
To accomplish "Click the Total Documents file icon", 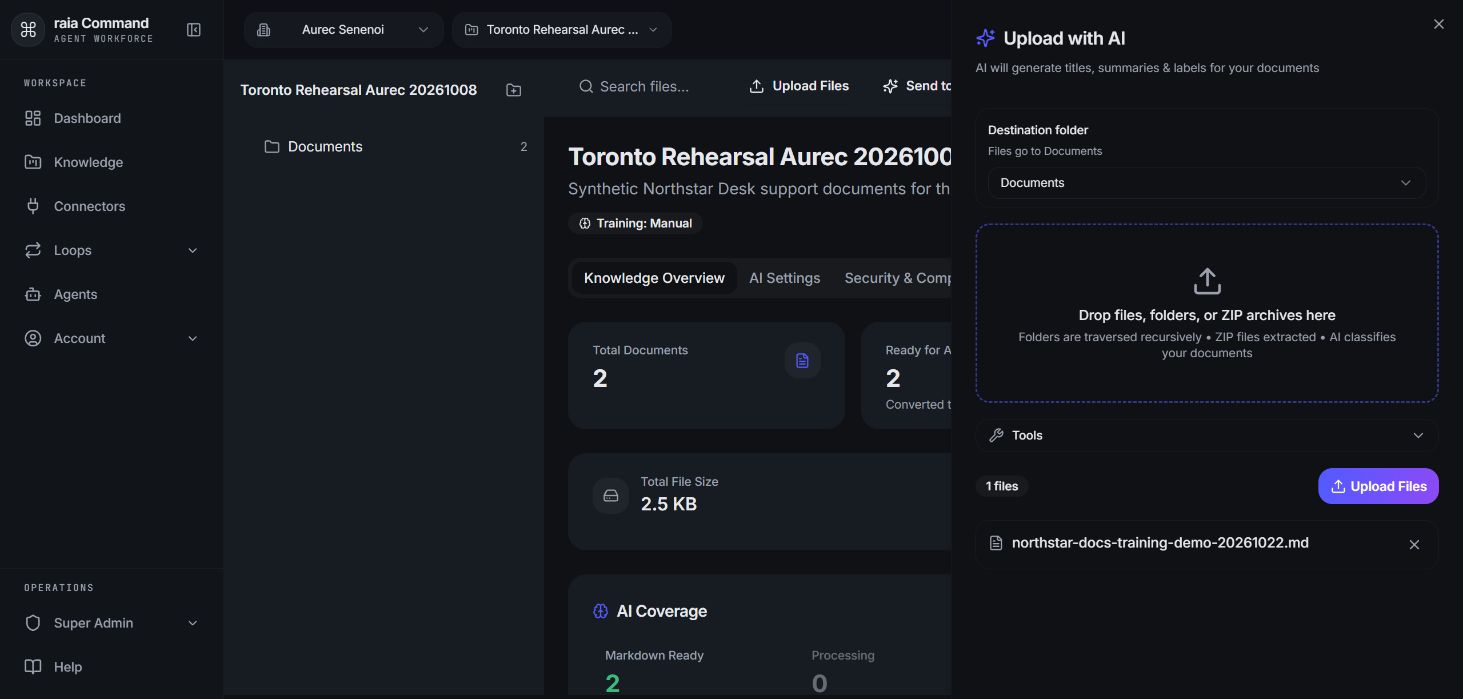I will (802, 360).
